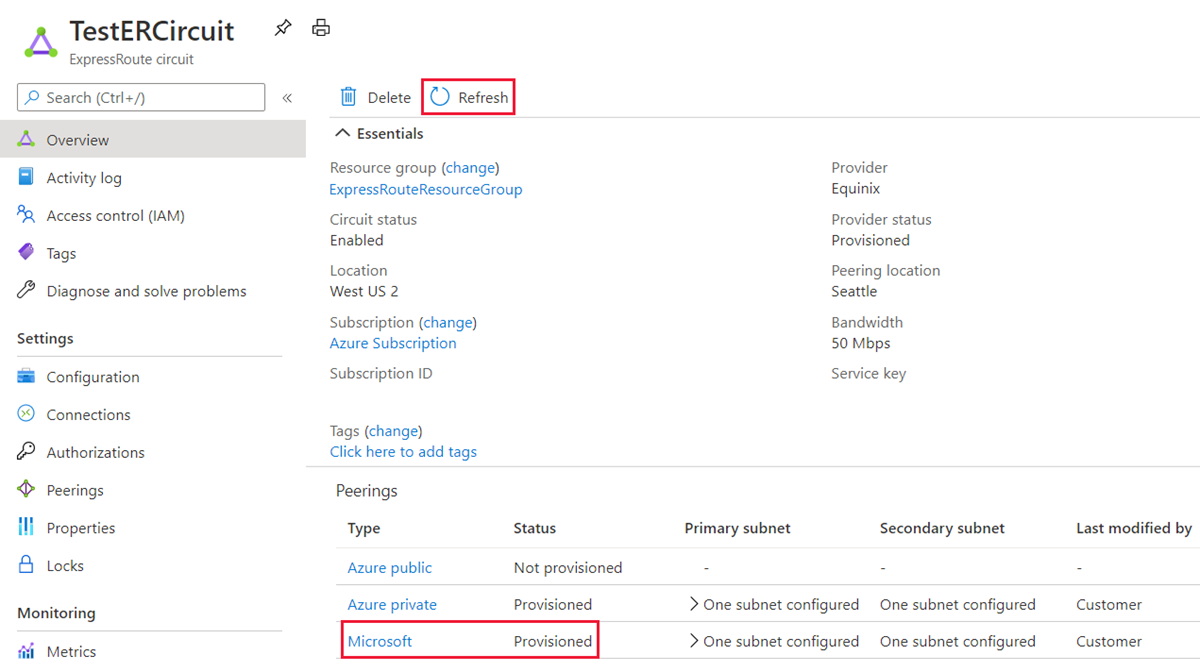Click the Locks padlock icon
The image size is (1200, 672).
click(x=27, y=565)
